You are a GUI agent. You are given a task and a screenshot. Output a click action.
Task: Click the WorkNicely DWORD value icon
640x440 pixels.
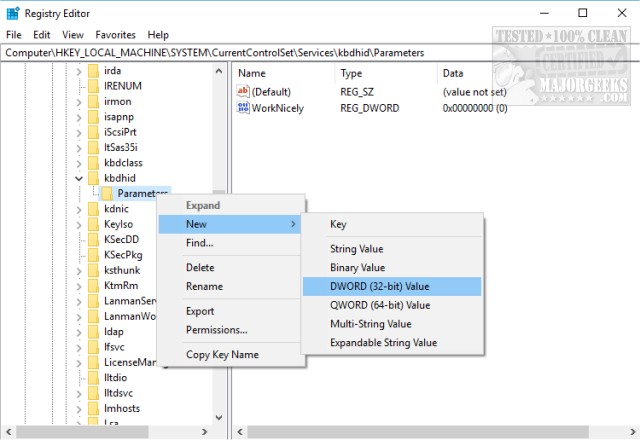tap(243, 108)
